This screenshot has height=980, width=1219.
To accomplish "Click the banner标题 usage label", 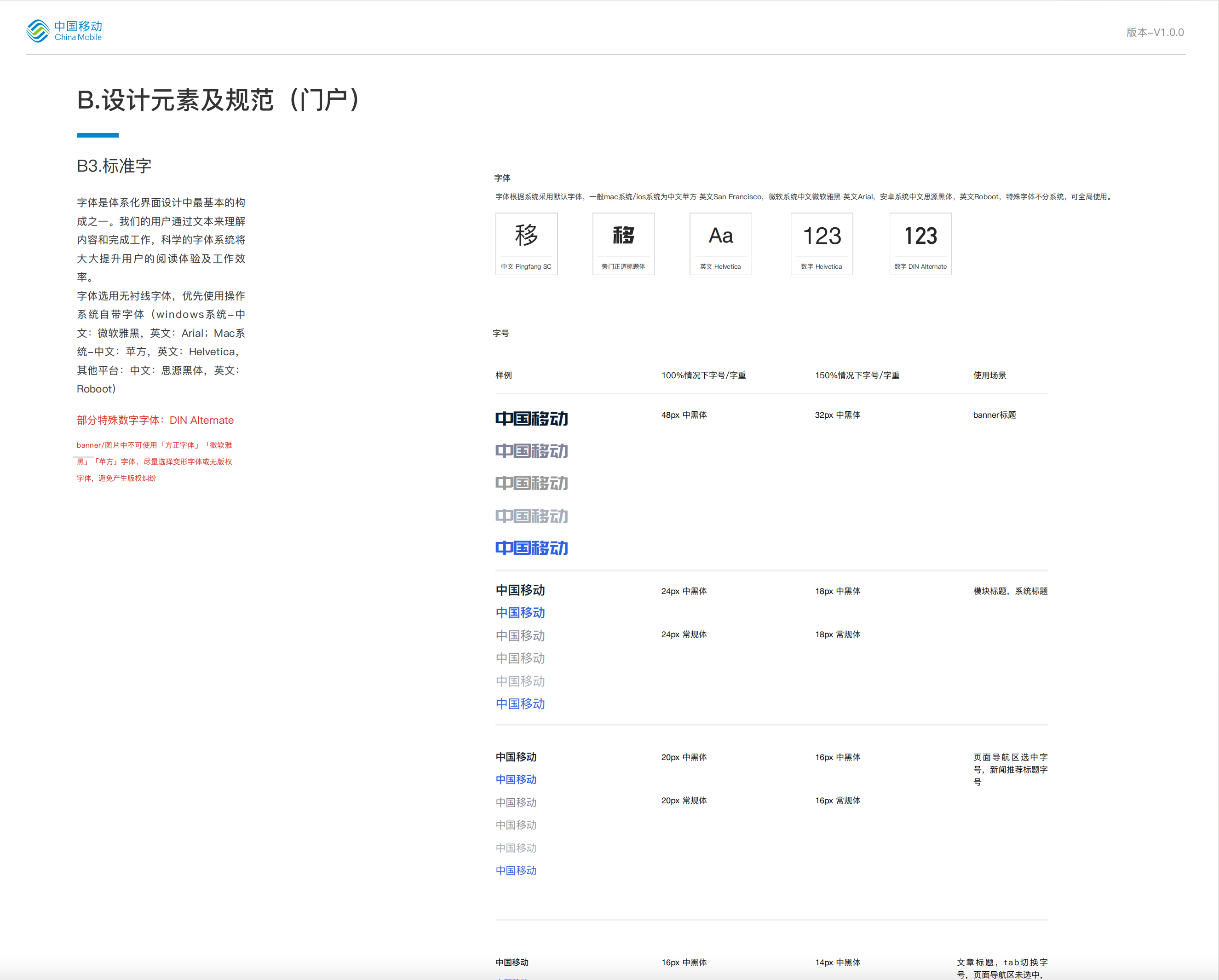I will (994, 415).
